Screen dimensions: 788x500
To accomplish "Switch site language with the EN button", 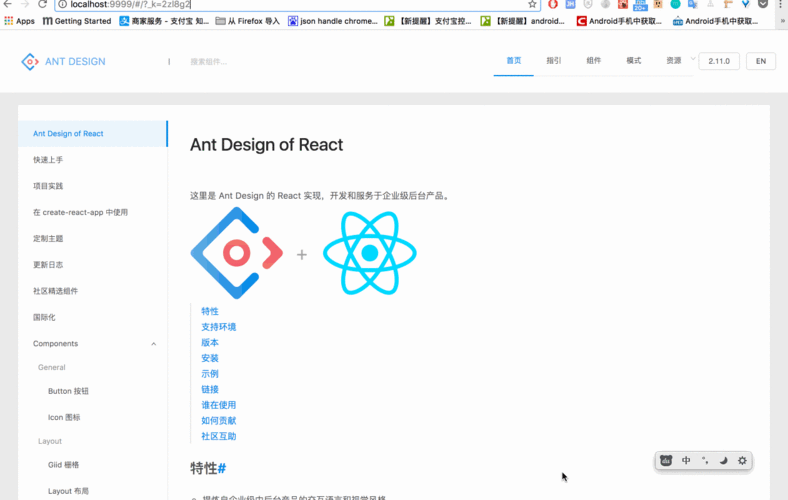I will point(761,61).
